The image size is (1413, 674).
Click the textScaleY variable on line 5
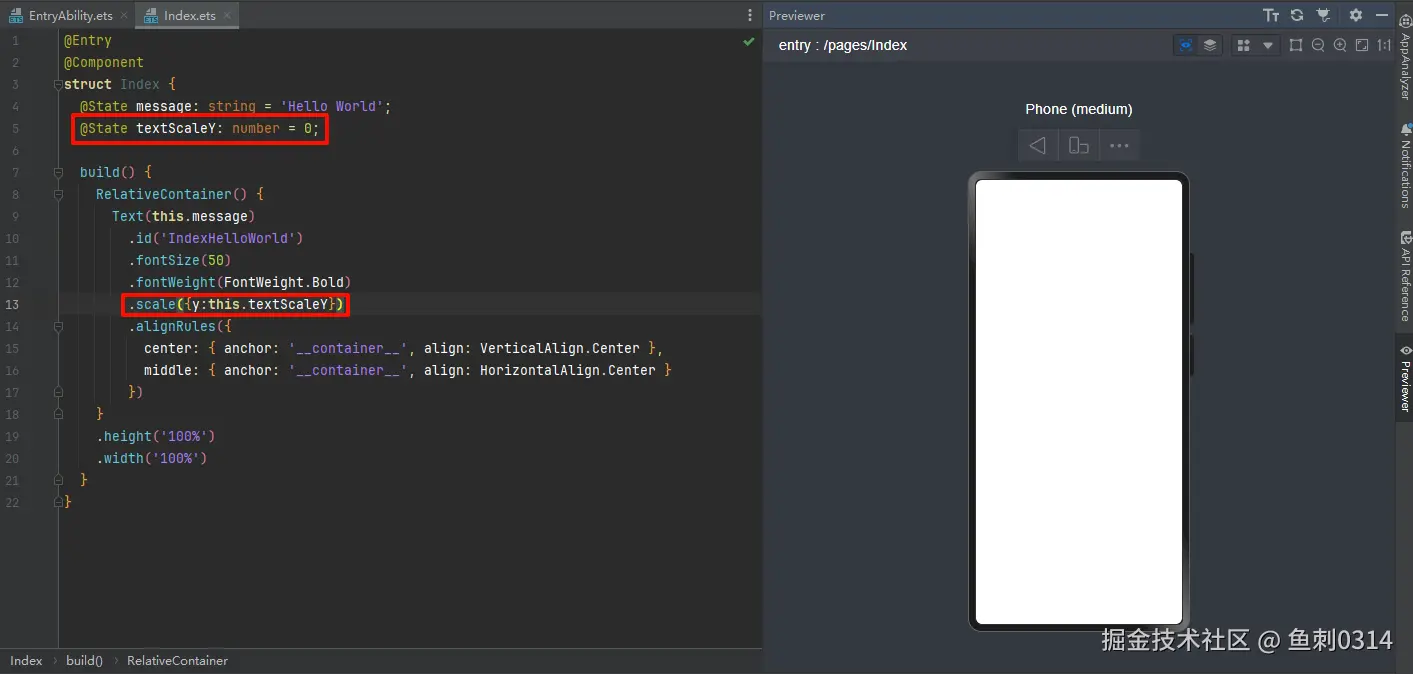point(176,128)
